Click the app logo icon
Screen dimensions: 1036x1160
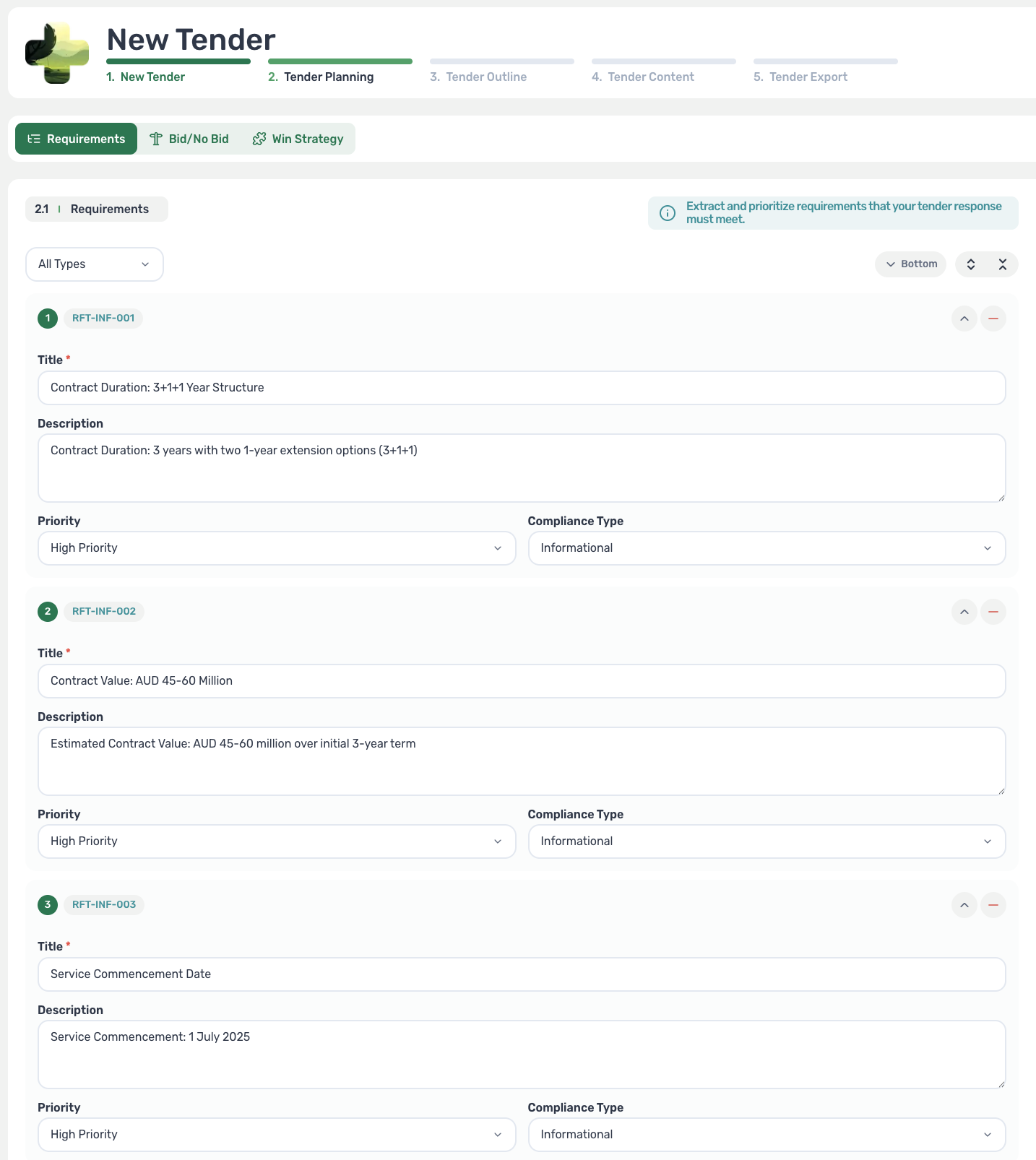coord(57,53)
